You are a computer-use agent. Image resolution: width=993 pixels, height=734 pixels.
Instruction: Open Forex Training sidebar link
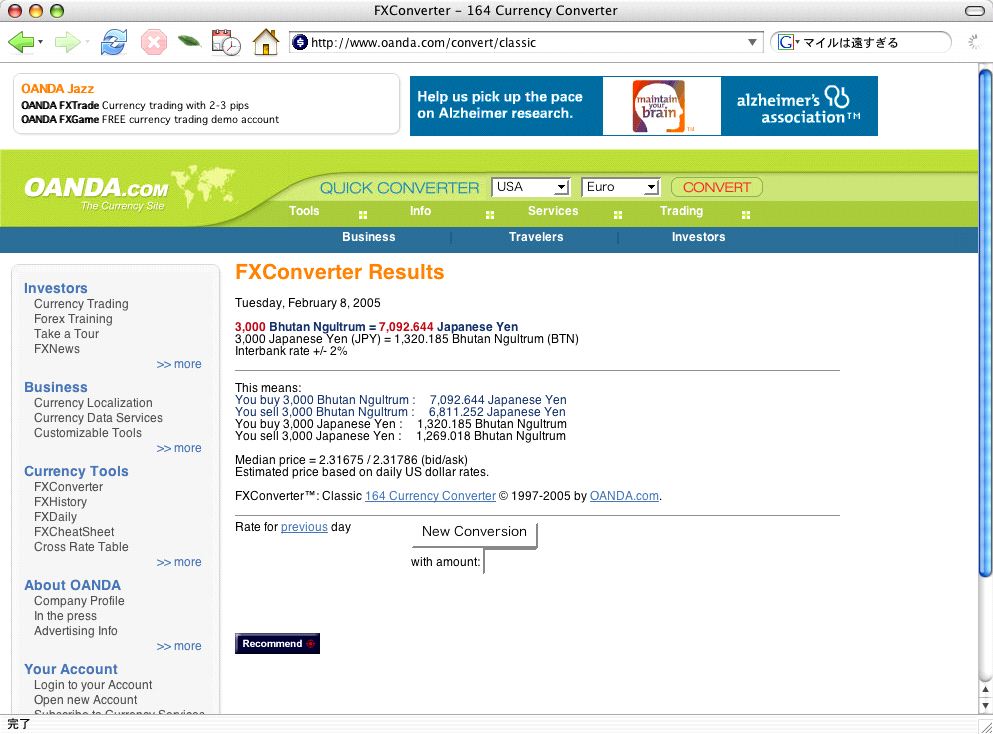[x=73, y=319]
